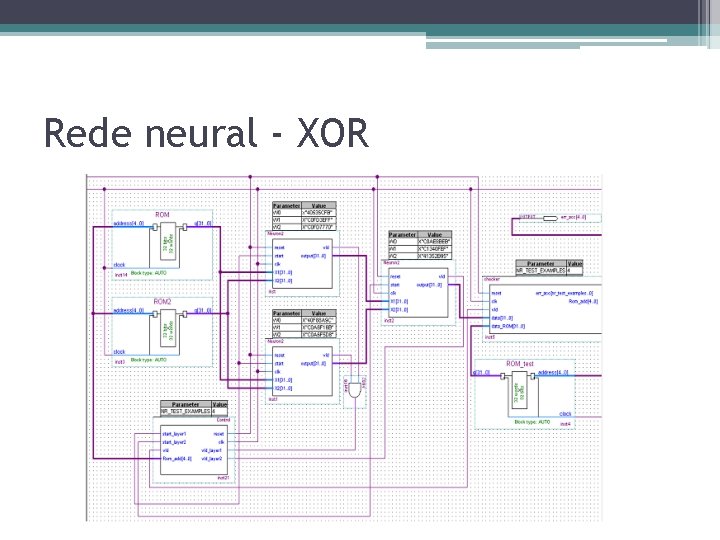This screenshot has height=540, width=720.
Task: Click the ROM2 block address[4..0] port
Action: click(129, 311)
